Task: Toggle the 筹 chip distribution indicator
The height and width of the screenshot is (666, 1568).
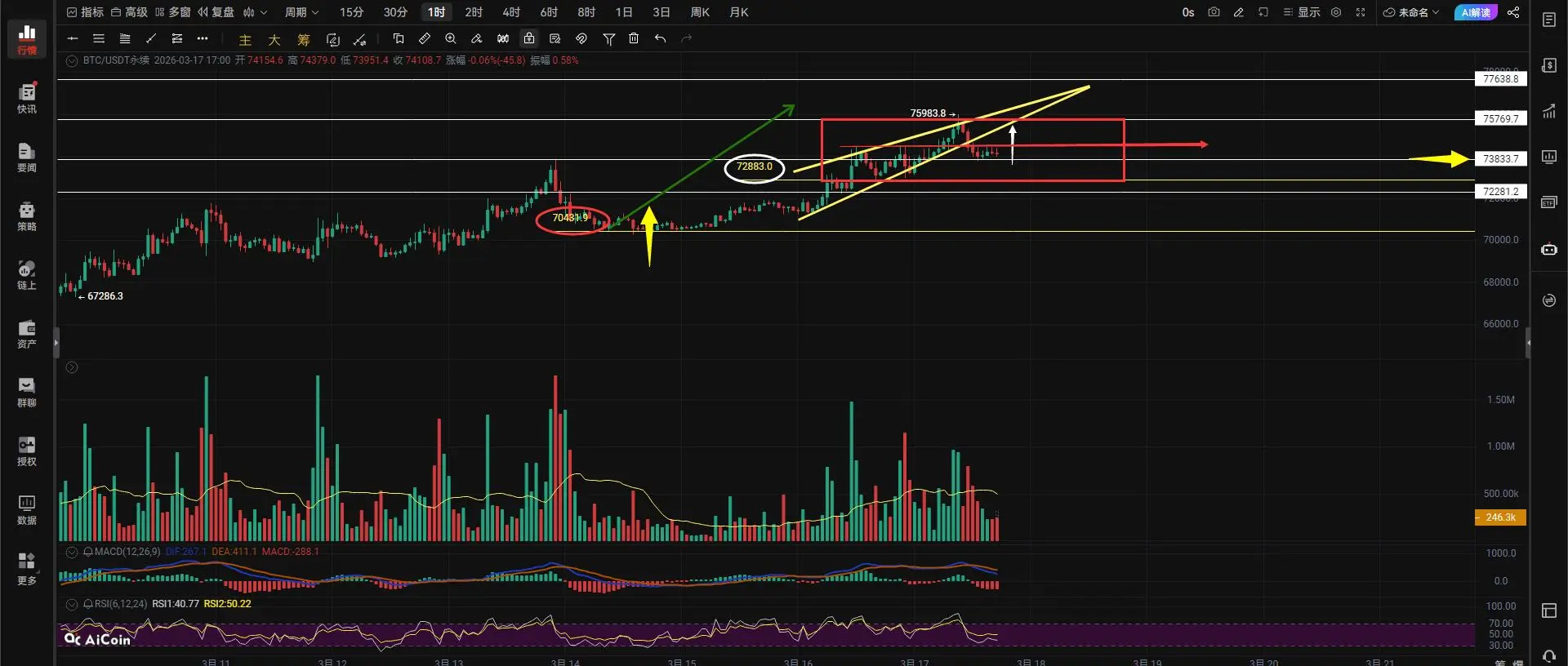Action: (304, 39)
